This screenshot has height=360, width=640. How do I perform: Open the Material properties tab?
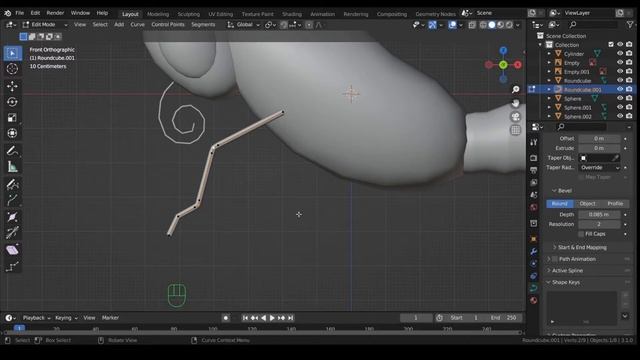tap(533, 300)
